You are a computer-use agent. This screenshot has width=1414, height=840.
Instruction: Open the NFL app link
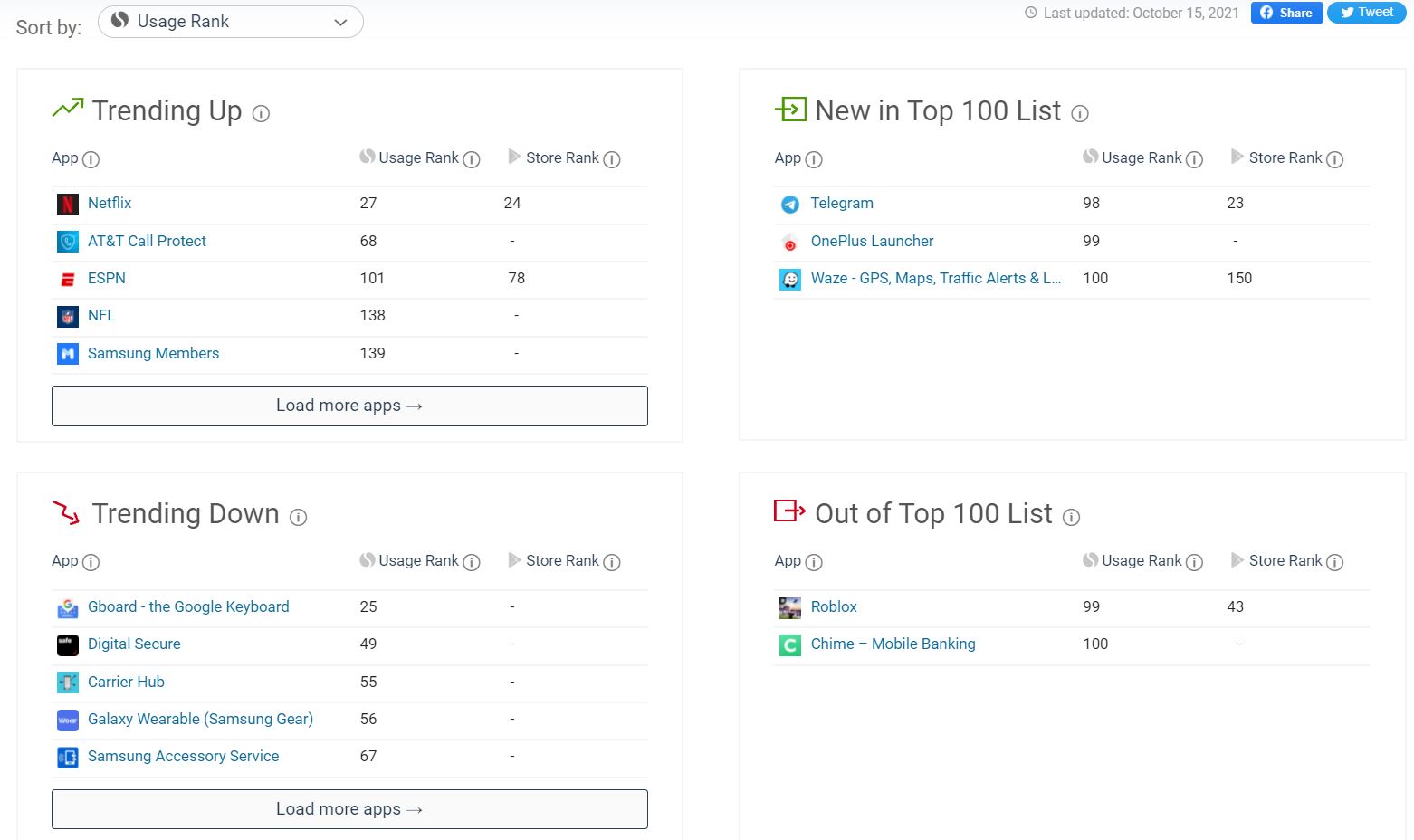coord(101,315)
